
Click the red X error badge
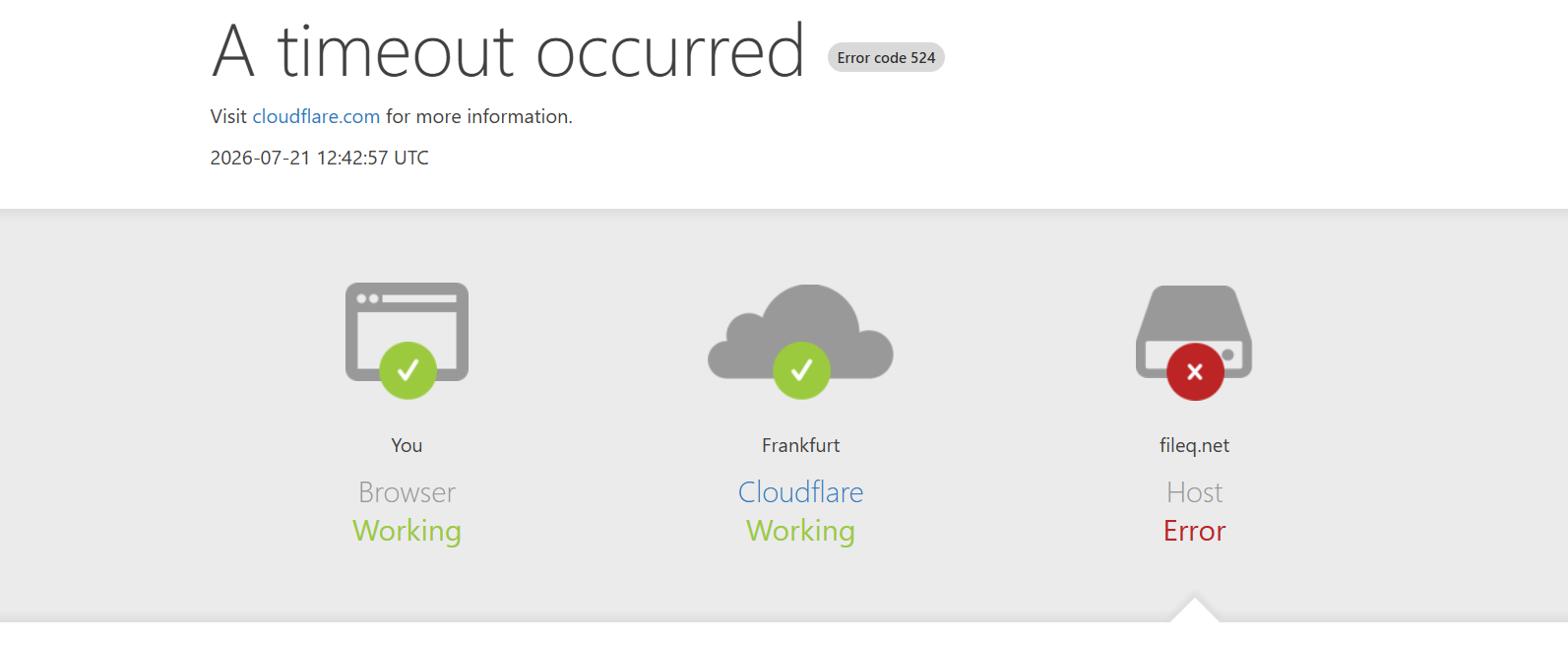tap(1195, 371)
